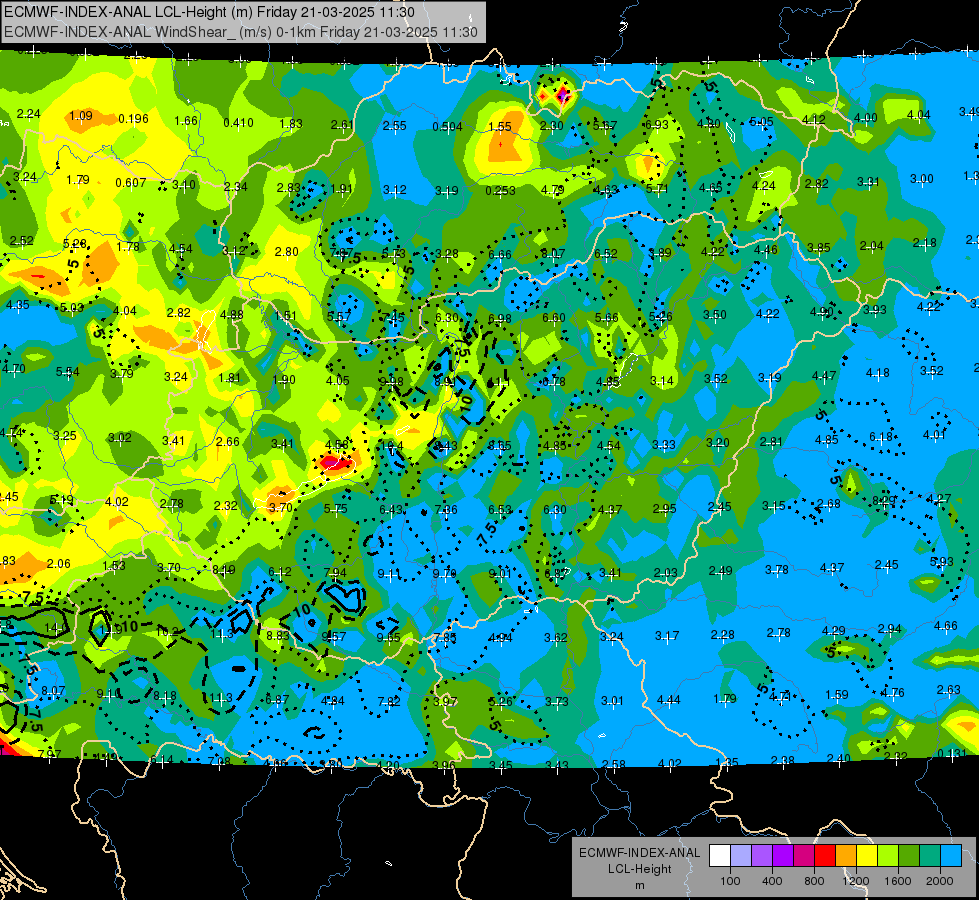Click the red low-LCL patch below 4.68
This screenshot has height=900, width=979.
click(x=336, y=463)
